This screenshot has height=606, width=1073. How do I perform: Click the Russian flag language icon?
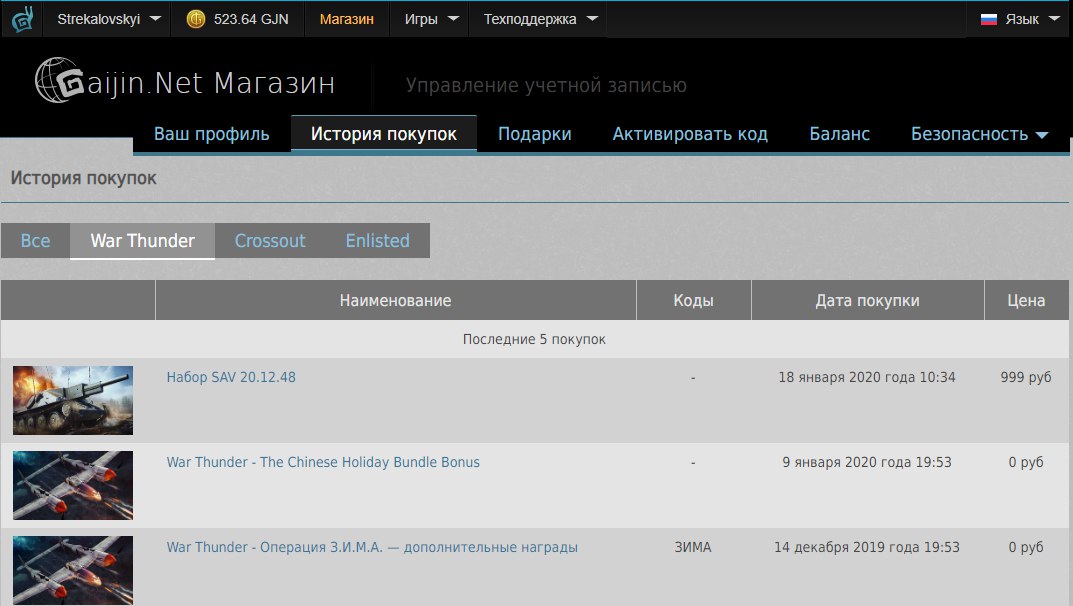point(989,19)
